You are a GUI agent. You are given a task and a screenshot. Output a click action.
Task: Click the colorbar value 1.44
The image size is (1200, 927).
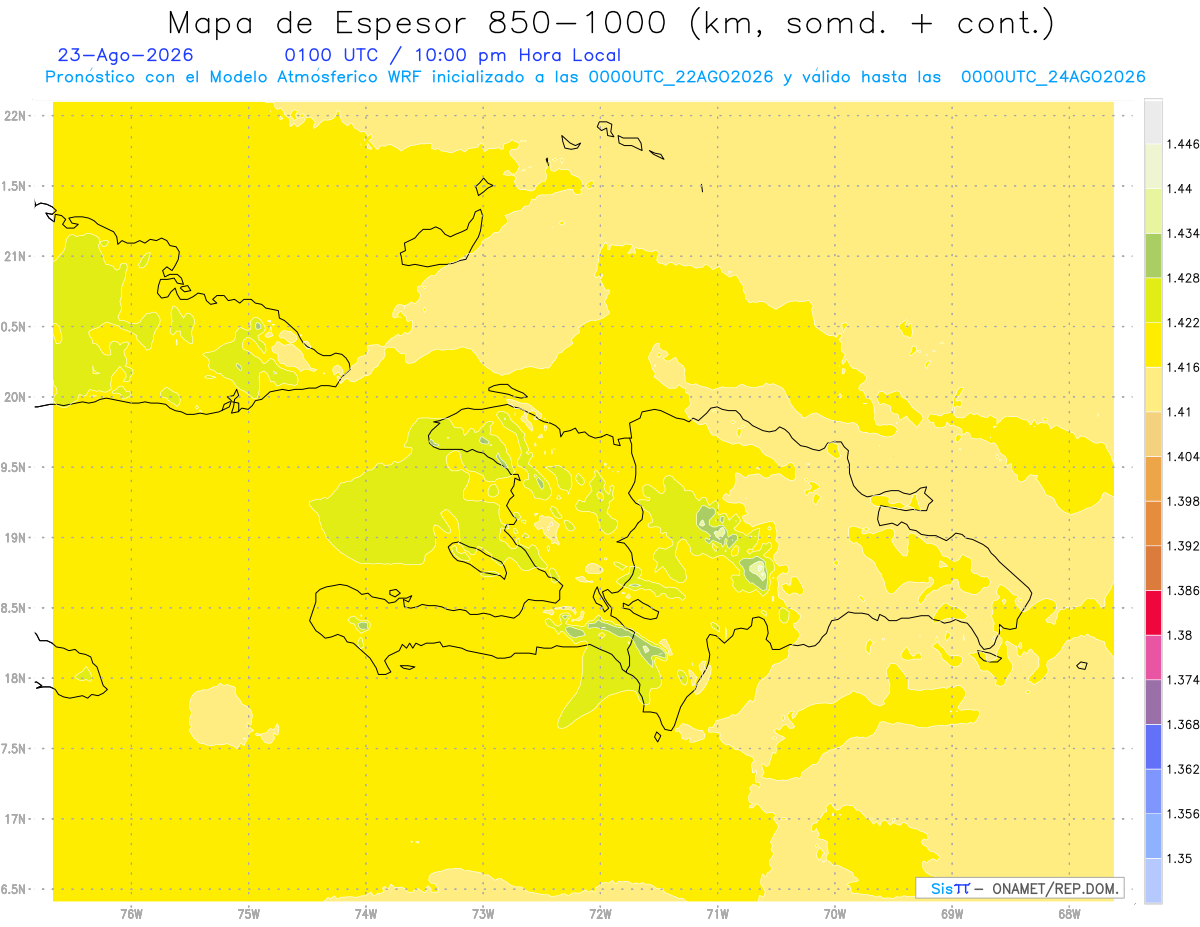[1180, 189]
